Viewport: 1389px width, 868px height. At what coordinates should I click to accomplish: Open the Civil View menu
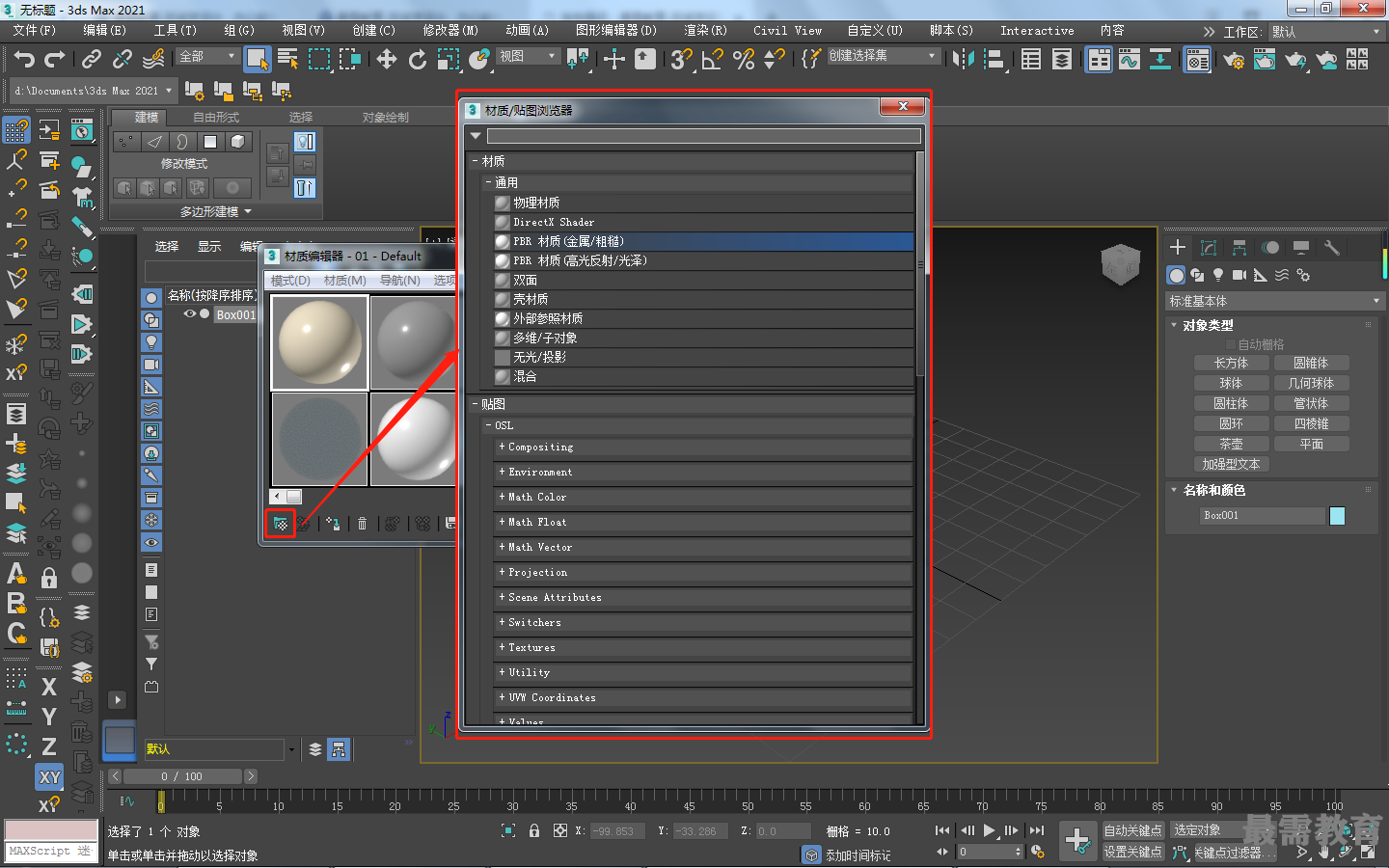(x=787, y=31)
